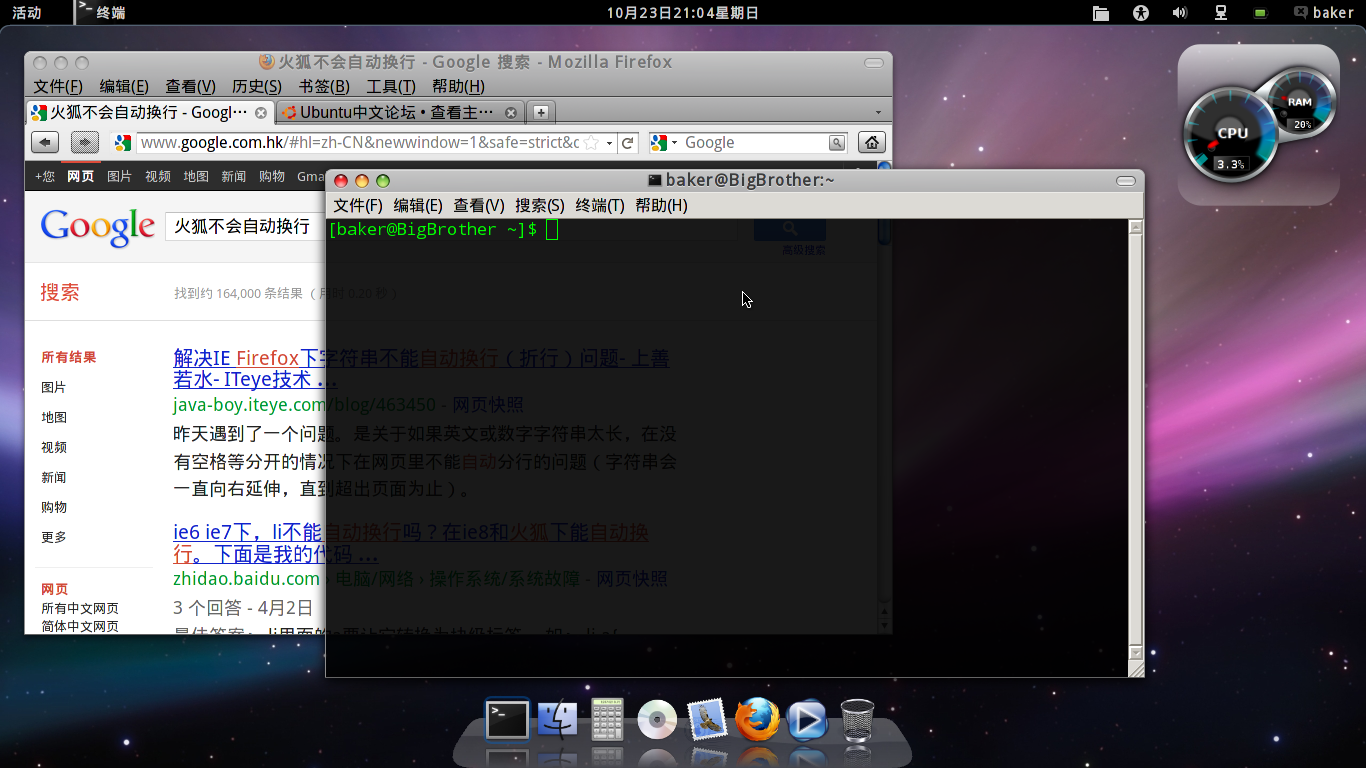Click the volume speaker icon in top panel
The image size is (1366, 768).
click(x=1180, y=13)
